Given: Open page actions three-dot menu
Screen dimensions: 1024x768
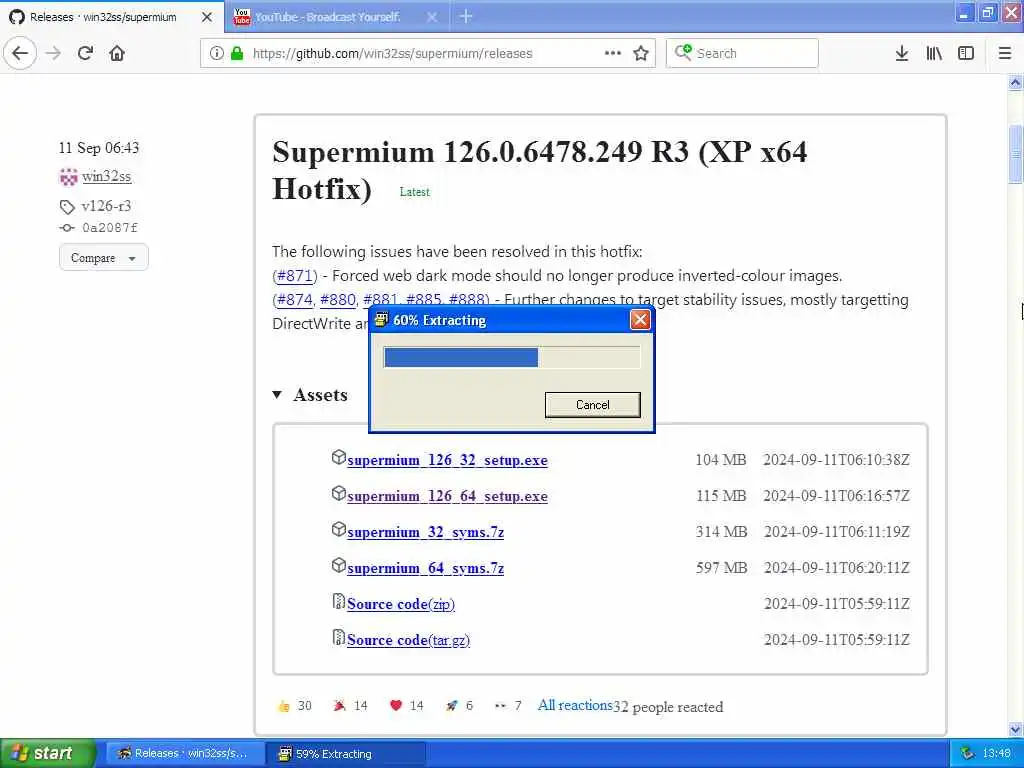Looking at the screenshot, I should coord(613,53).
